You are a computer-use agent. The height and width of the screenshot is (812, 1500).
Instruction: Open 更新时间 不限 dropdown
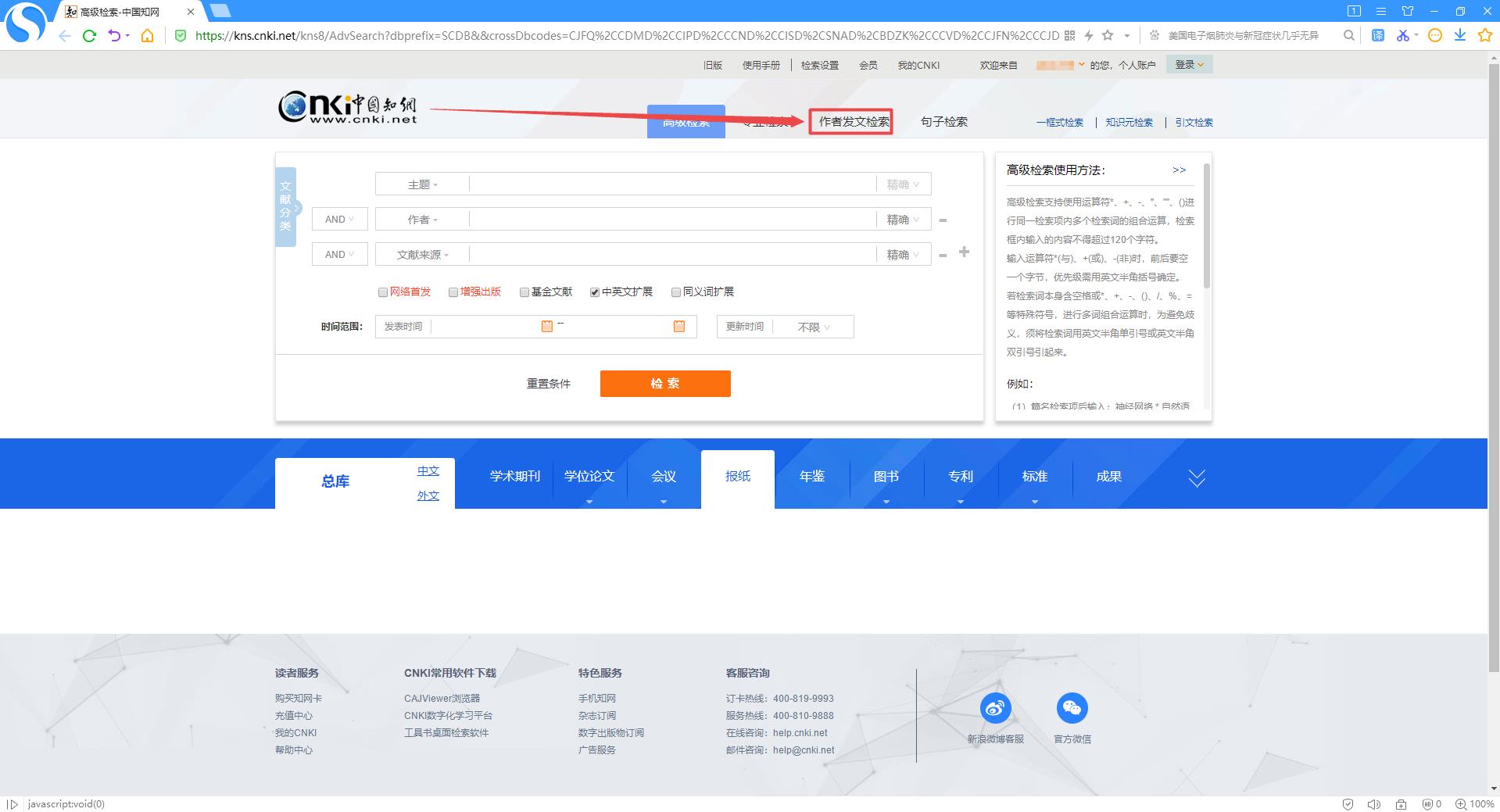(814, 327)
